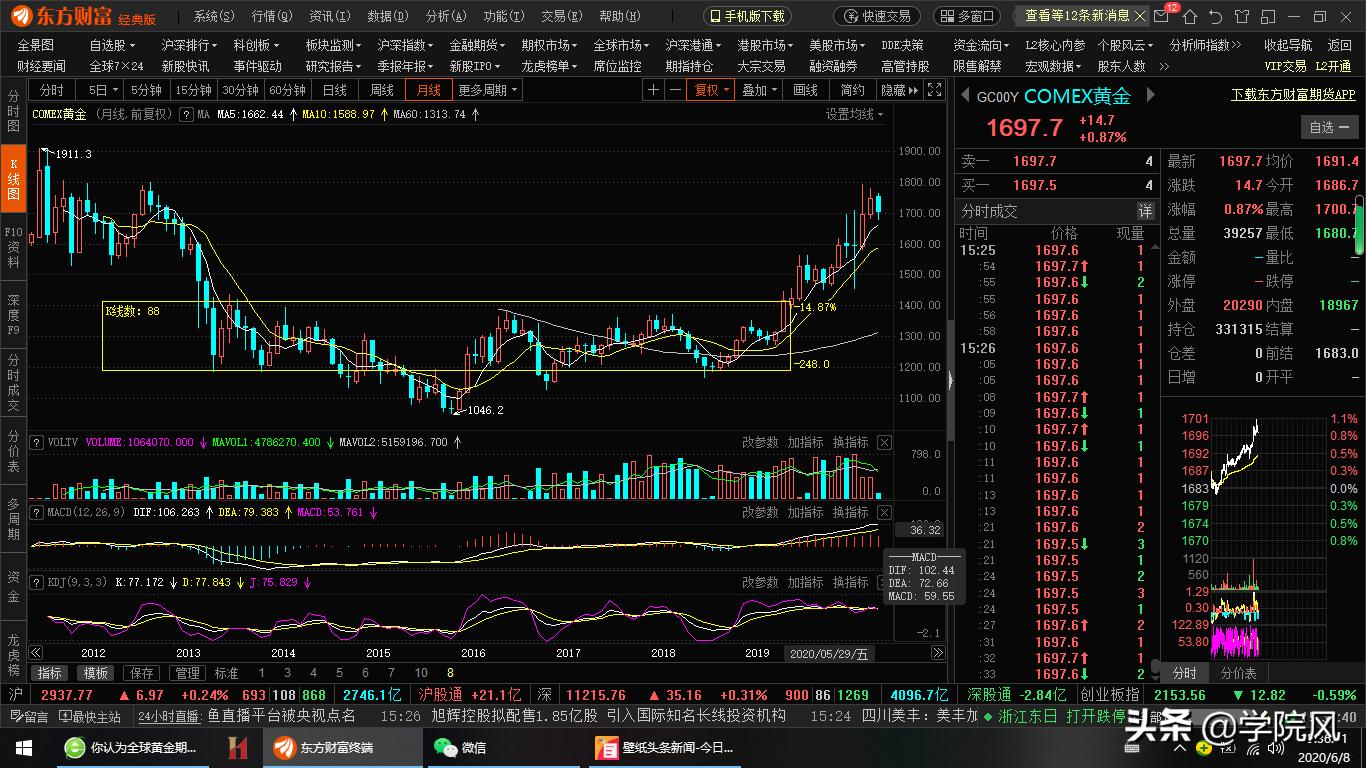The height and width of the screenshot is (768, 1366).
Task: Open 行情(Q) menu
Action: [x=272, y=16]
